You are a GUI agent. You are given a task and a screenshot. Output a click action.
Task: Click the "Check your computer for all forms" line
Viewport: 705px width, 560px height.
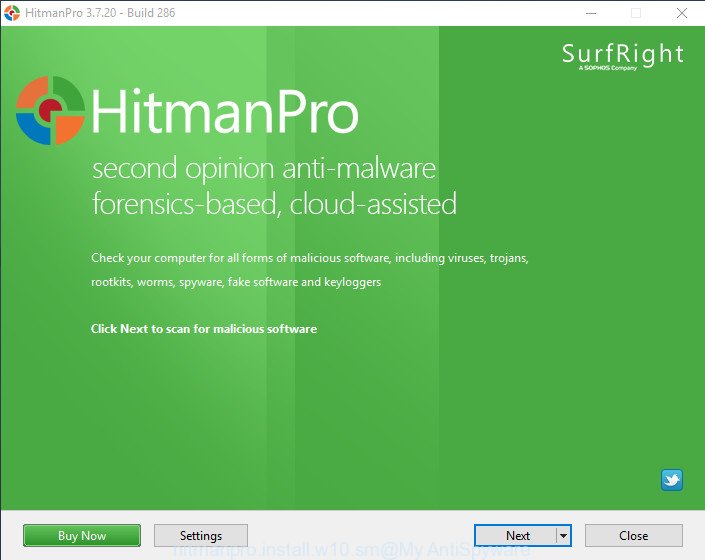(310, 258)
